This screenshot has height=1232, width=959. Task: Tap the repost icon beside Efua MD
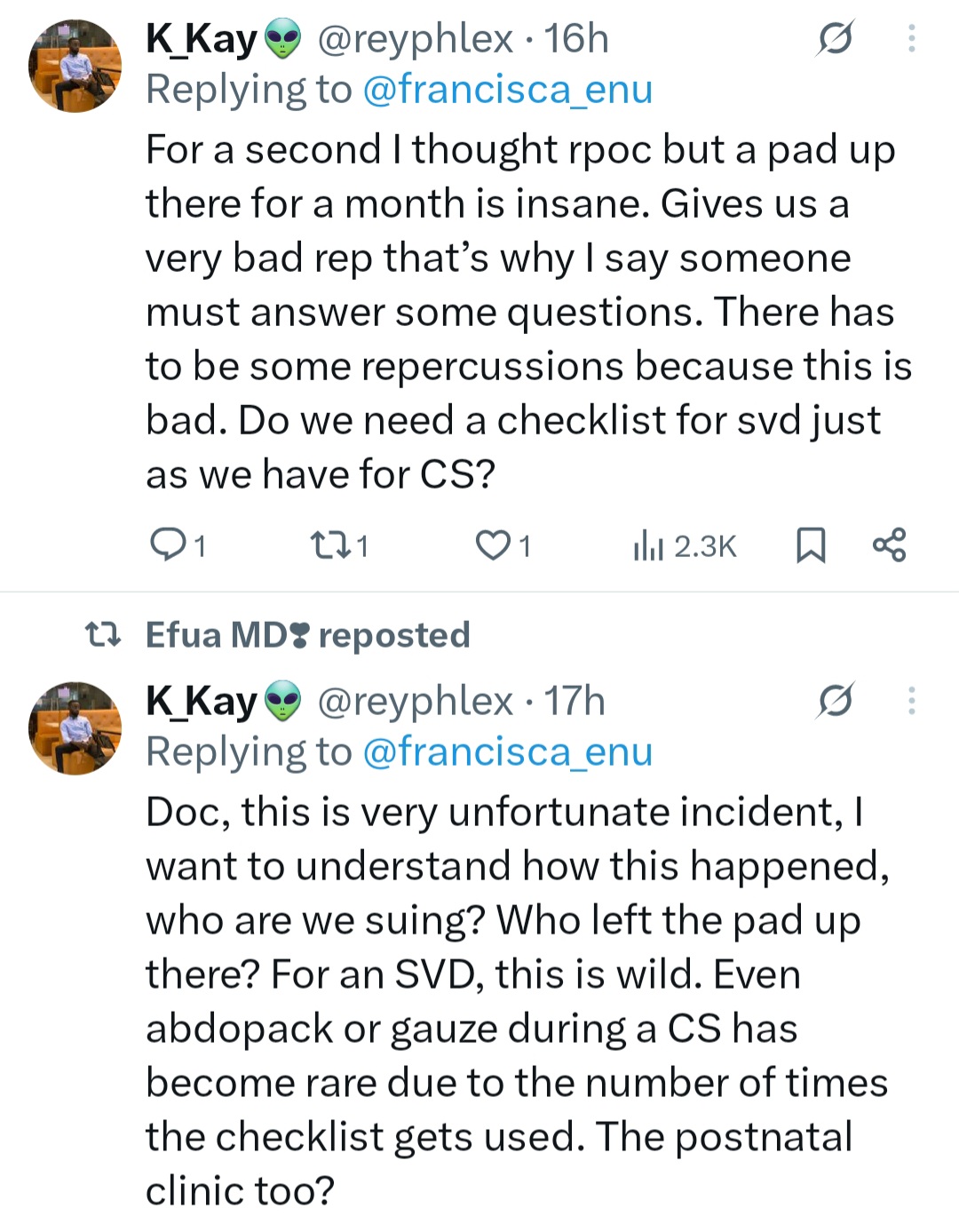(102, 635)
